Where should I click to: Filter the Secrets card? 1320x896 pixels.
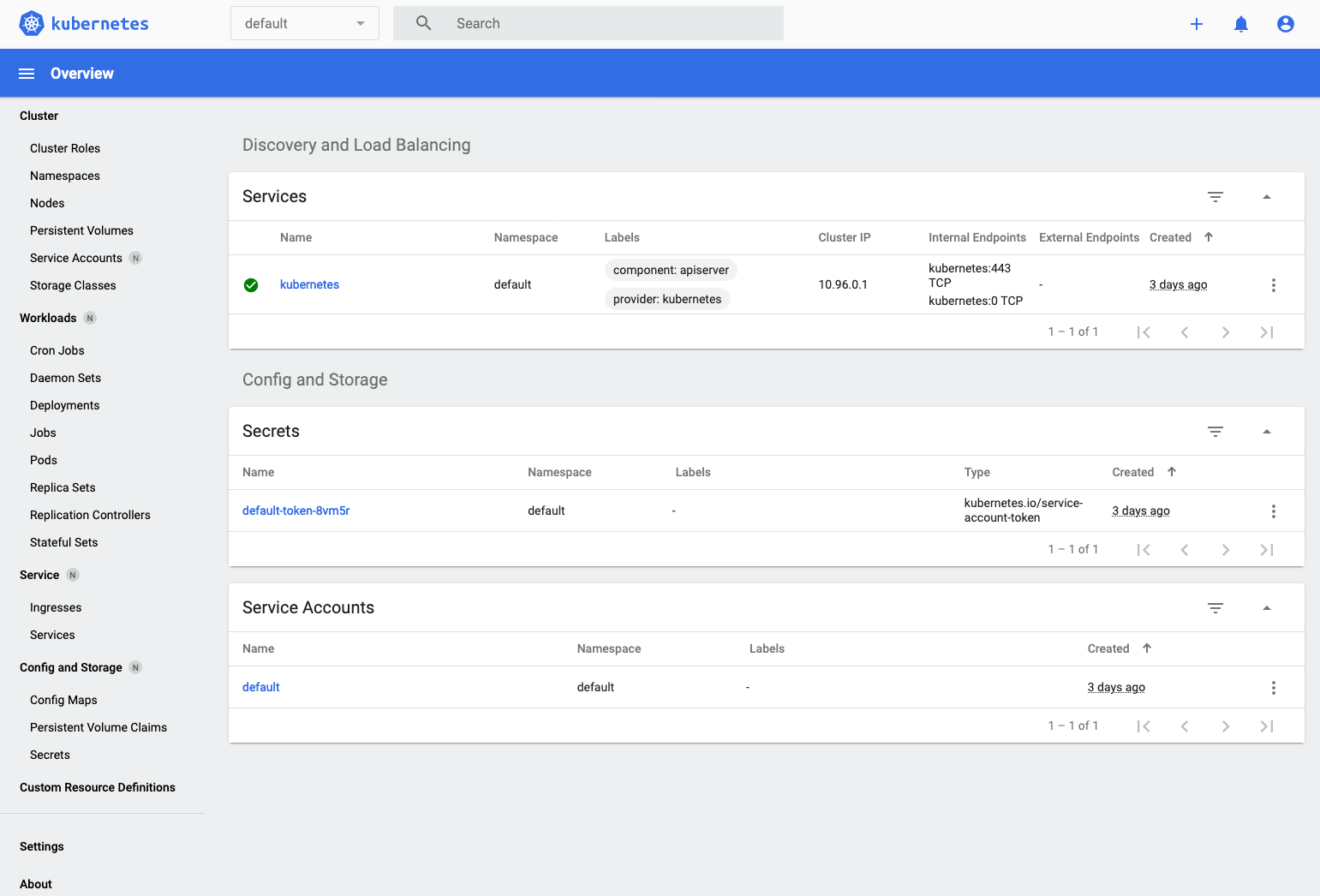[1215, 432]
